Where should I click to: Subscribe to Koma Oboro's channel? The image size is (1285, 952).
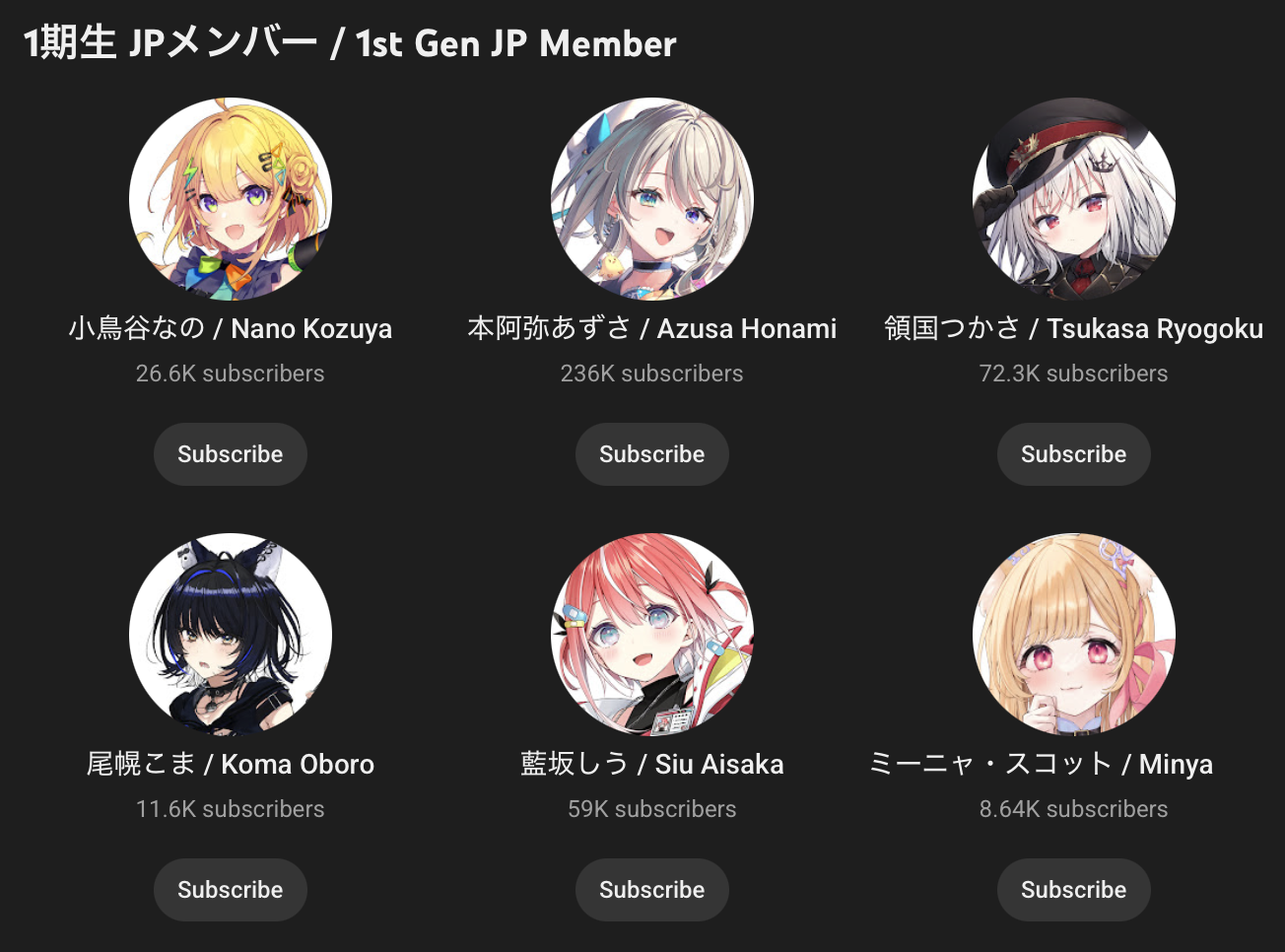pos(231,890)
